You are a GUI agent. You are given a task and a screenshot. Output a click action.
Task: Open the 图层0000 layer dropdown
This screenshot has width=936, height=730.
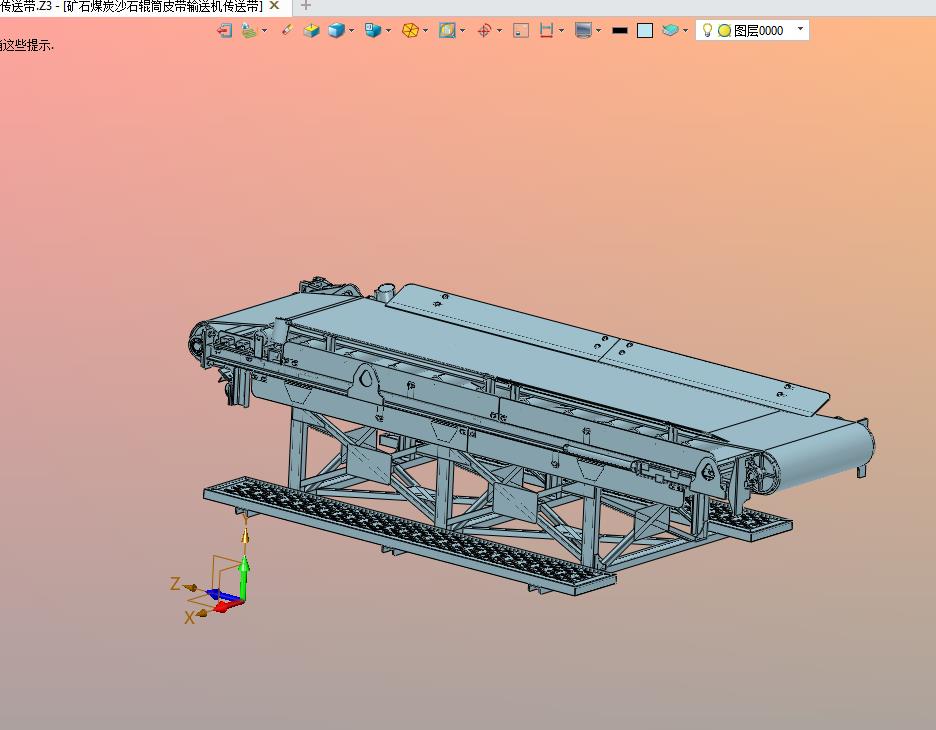point(800,30)
